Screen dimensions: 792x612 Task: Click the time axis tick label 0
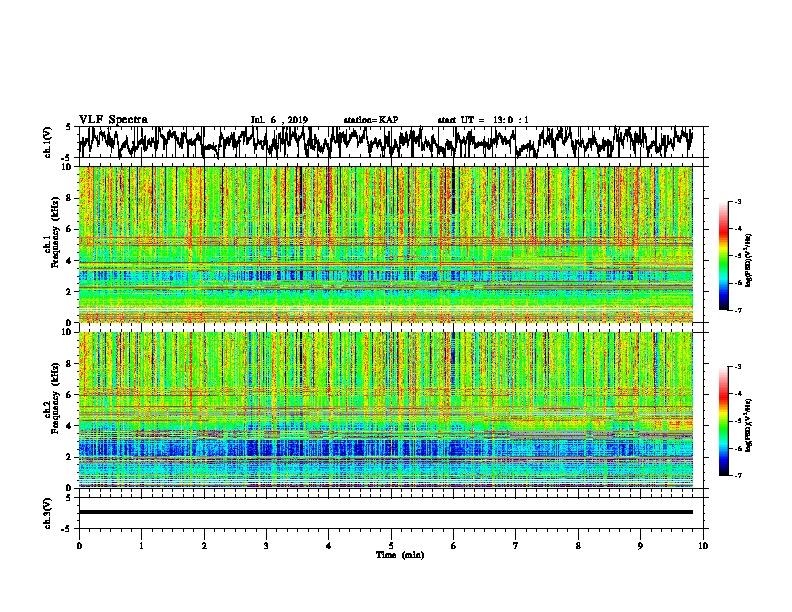click(79, 546)
